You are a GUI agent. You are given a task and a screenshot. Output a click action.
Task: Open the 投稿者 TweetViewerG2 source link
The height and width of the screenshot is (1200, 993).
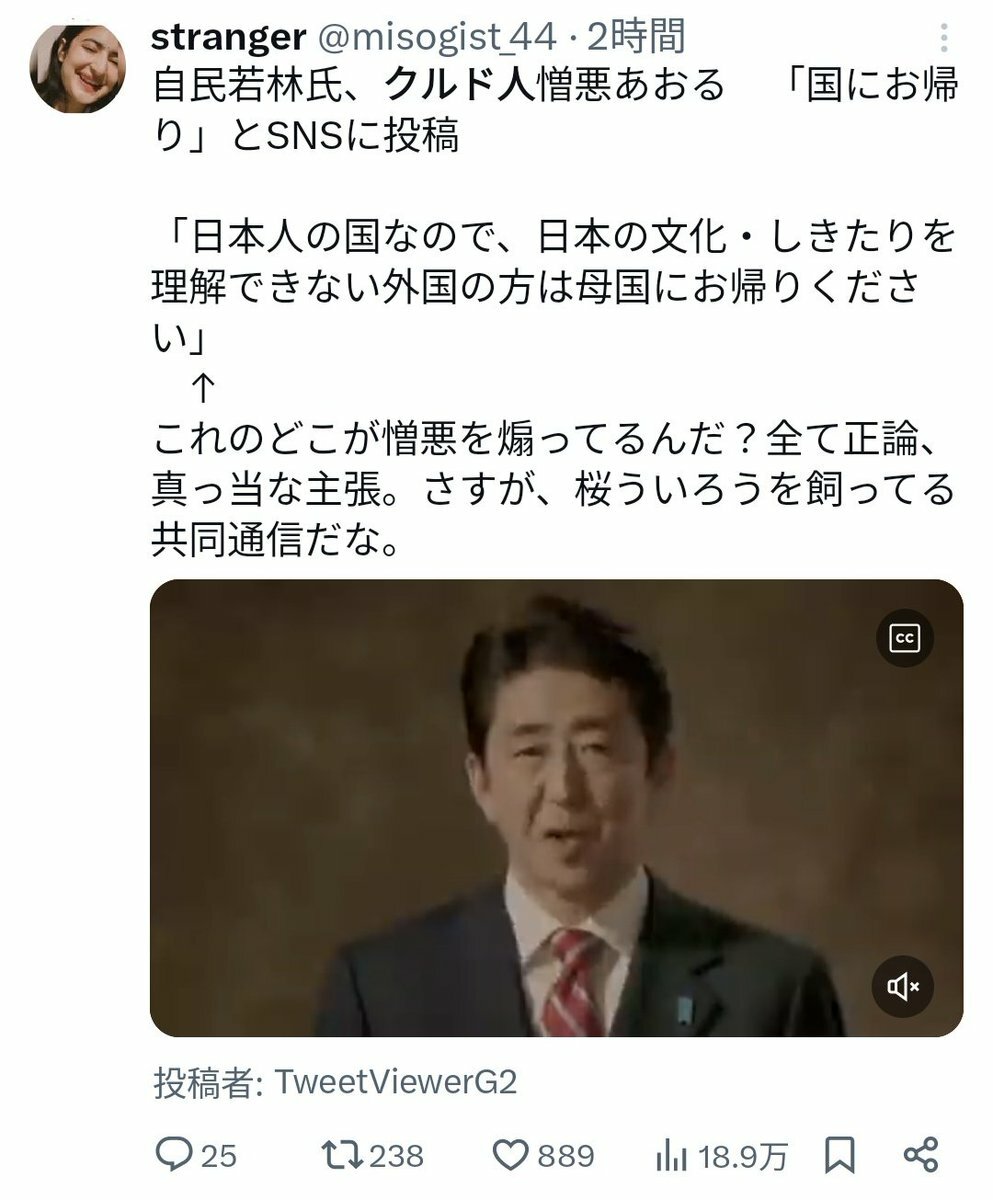pos(335,1082)
